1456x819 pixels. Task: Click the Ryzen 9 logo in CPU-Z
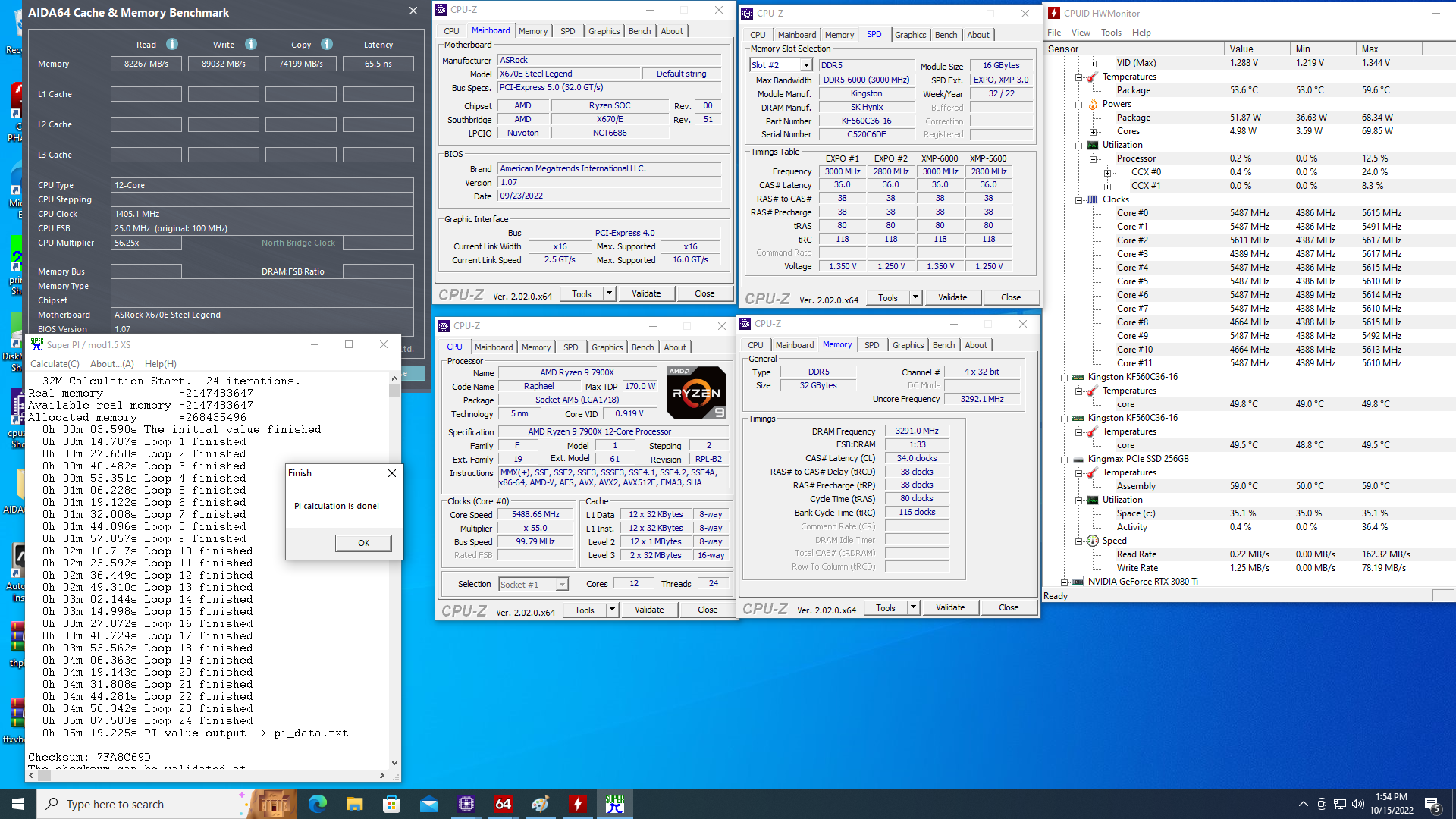[x=697, y=393]
